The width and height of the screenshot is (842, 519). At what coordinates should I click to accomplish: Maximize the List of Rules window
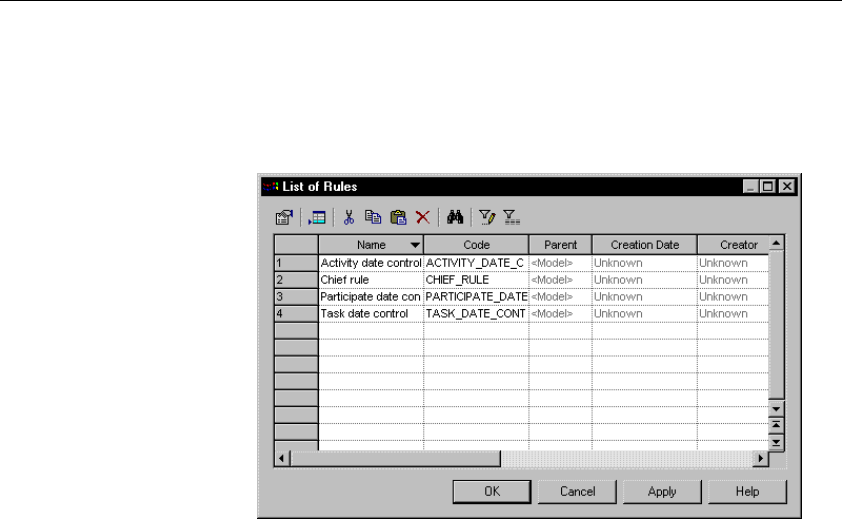(x=768, y=186)
